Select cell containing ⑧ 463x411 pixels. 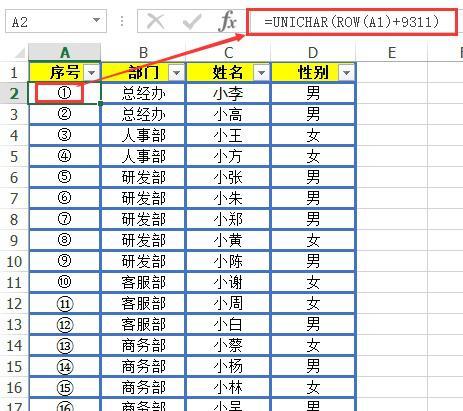(65, 240)
